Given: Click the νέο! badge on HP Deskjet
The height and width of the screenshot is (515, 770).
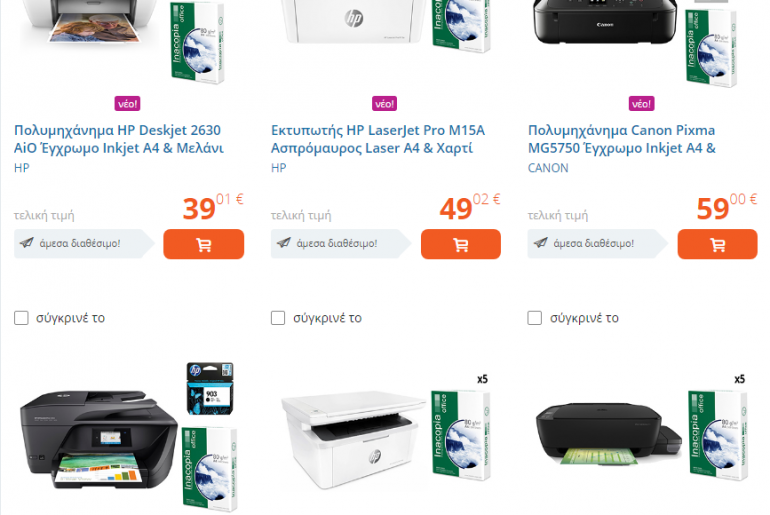Looking at the screenshot, I should [x=128, y=104].
